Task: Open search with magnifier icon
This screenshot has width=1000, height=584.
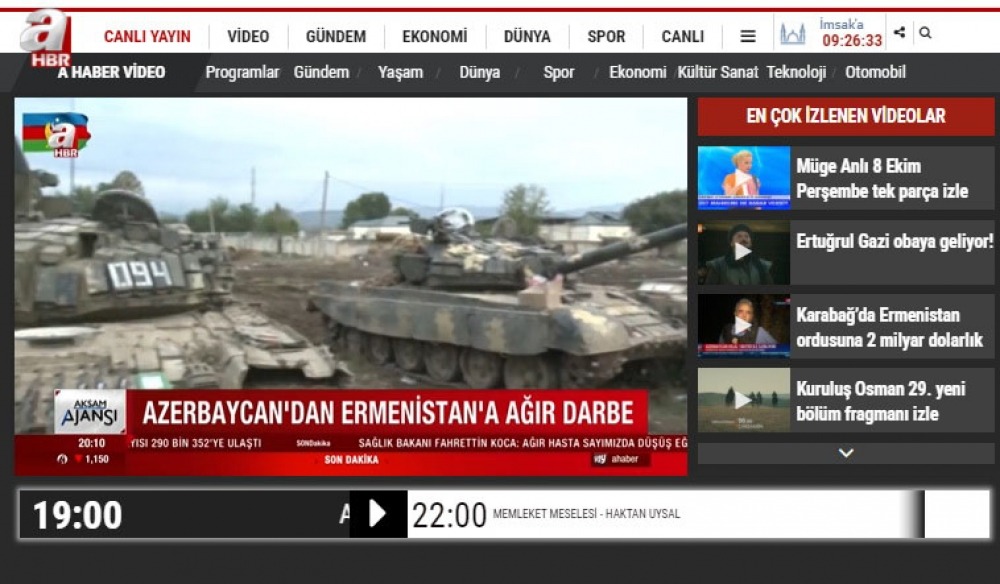Action: tap(925, 33)
